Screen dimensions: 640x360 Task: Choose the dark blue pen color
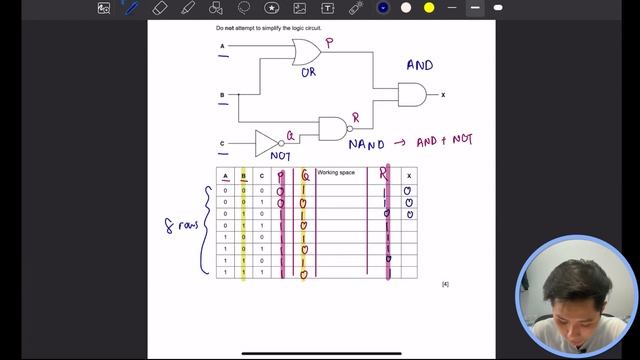click(x=383, y=7)
